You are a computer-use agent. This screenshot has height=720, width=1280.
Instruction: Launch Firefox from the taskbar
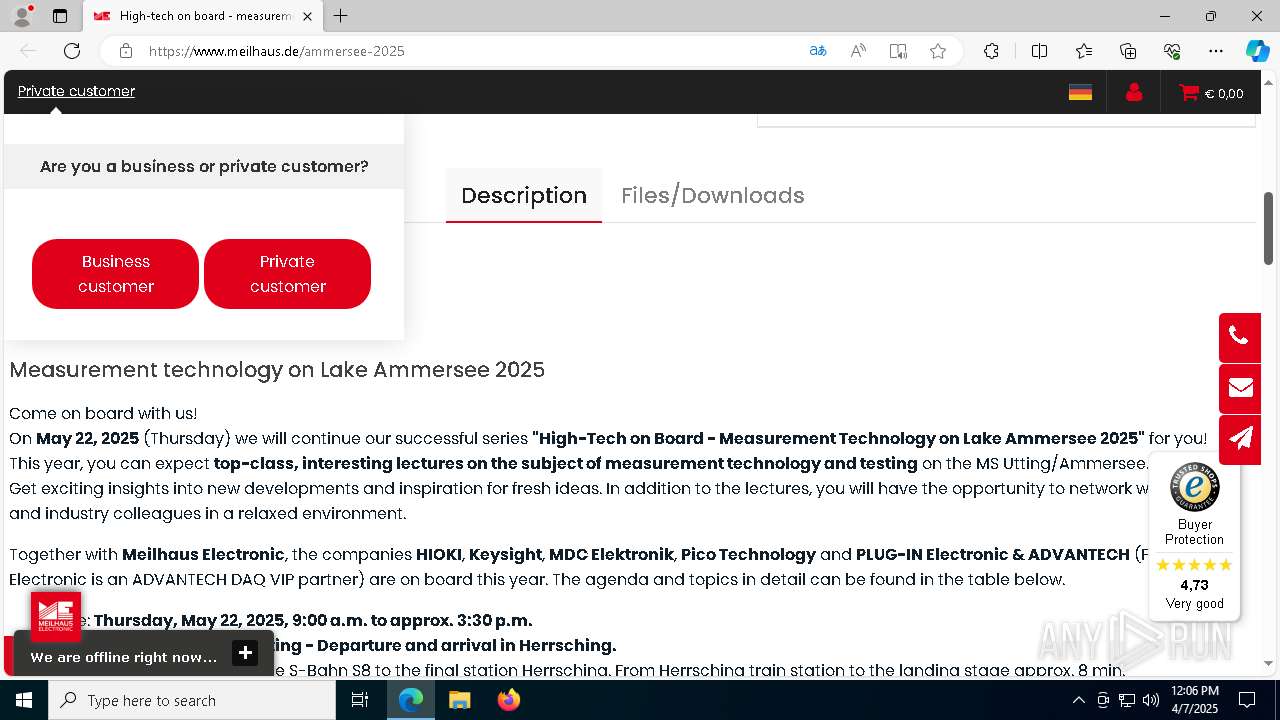tap(508, 700)
